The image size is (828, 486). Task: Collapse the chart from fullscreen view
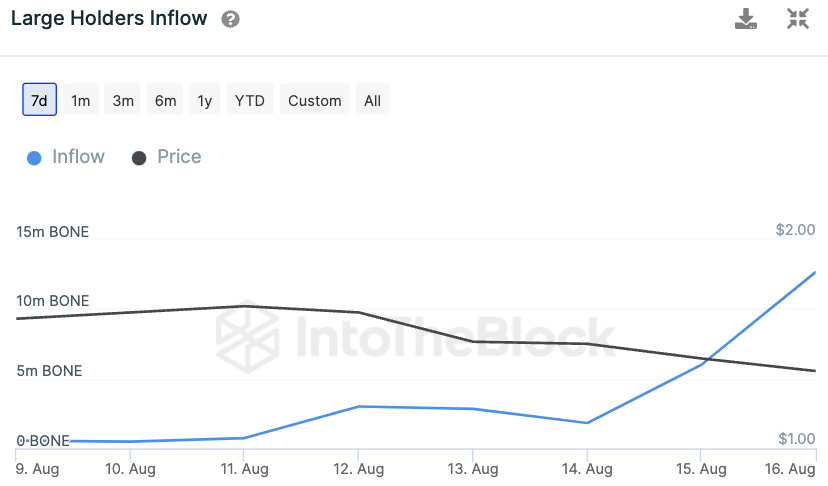[797, 19]
